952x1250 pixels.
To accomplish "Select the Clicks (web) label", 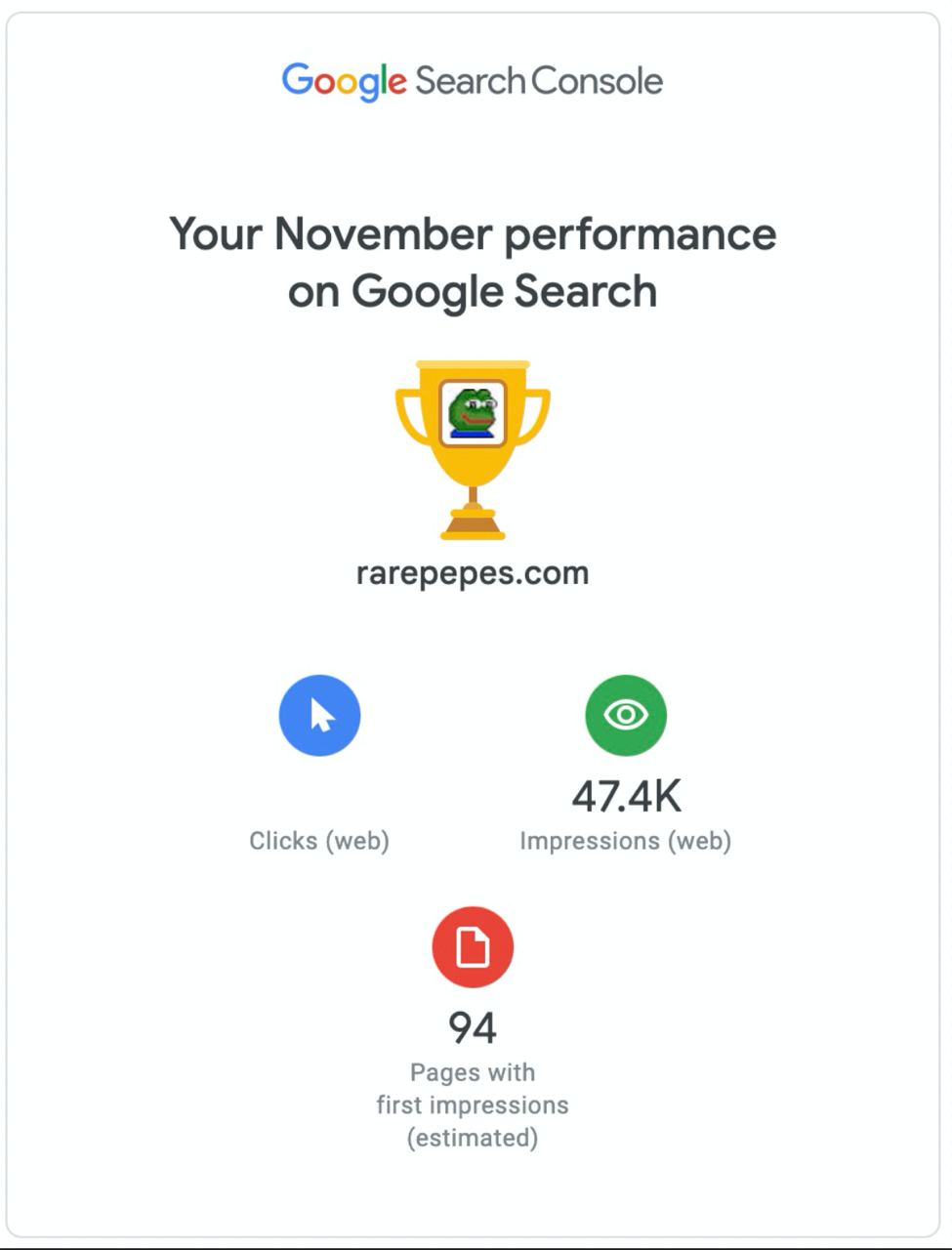I will [x=319, y=841].
